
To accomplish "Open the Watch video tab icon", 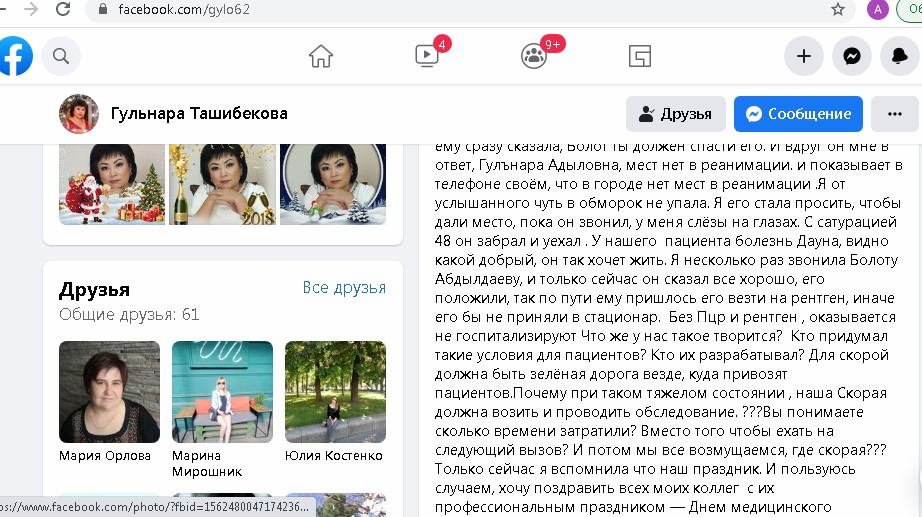I will click(427, 56).
